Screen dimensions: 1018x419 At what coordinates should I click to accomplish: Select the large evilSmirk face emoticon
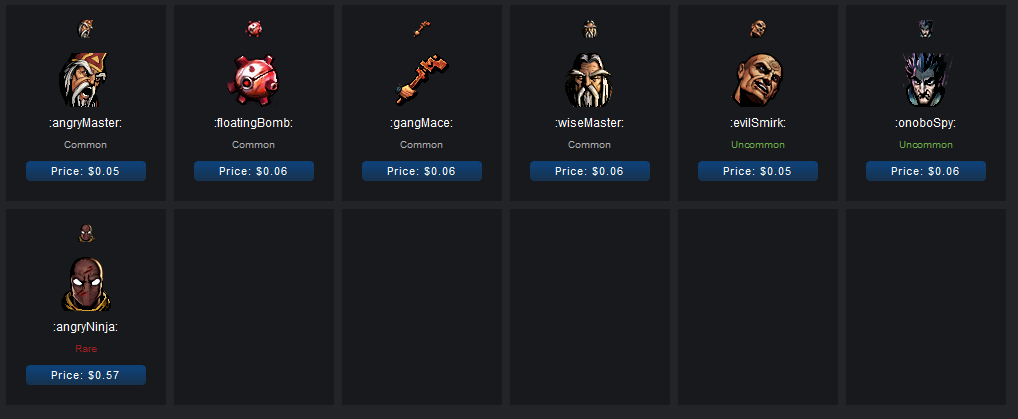758,80
